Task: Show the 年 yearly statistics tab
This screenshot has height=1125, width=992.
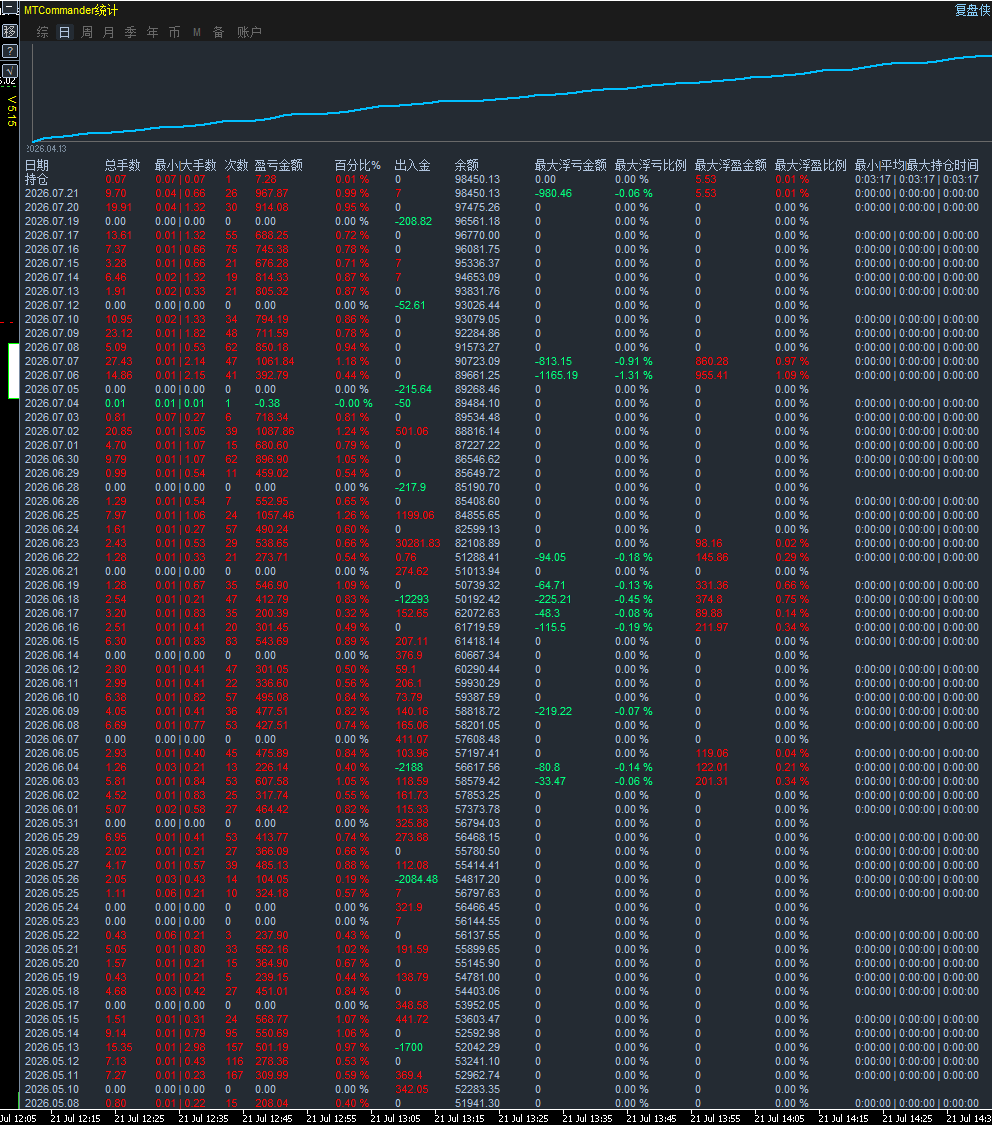Action: pyautogui.click(x=153, y=32)
